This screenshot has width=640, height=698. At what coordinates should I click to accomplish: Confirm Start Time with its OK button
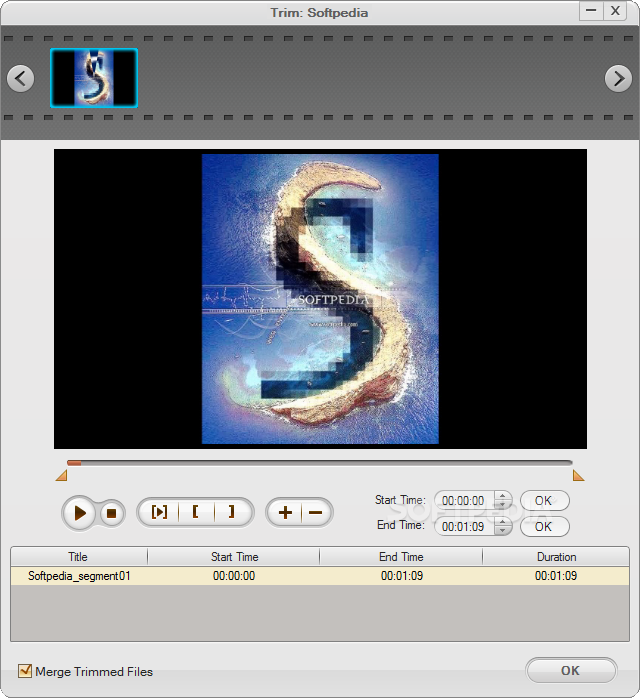click(544, 501)
